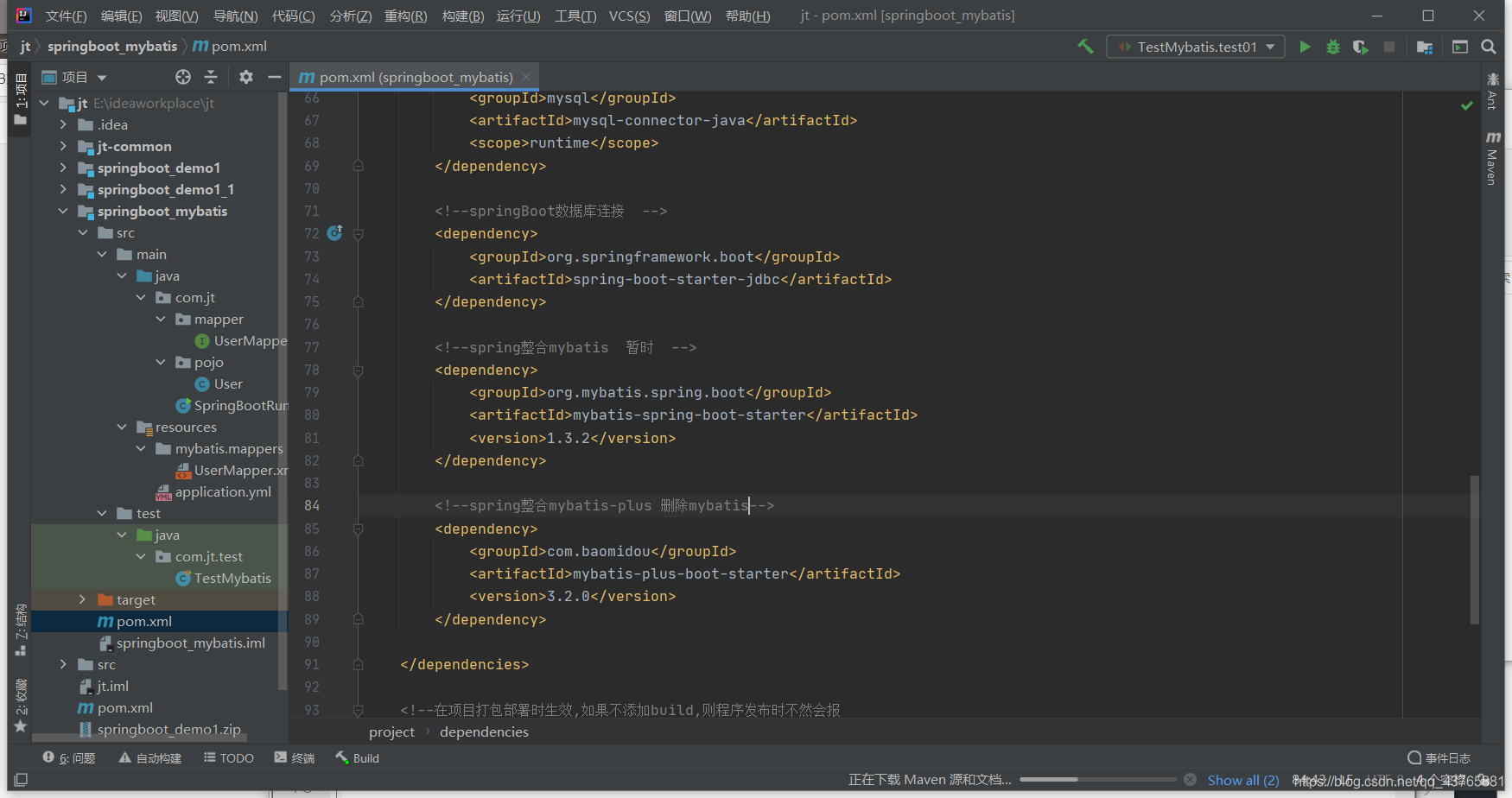Click the green inspection checkmark icon
The height and width of the screenshot is (798, 1512).
(1466, 105)
